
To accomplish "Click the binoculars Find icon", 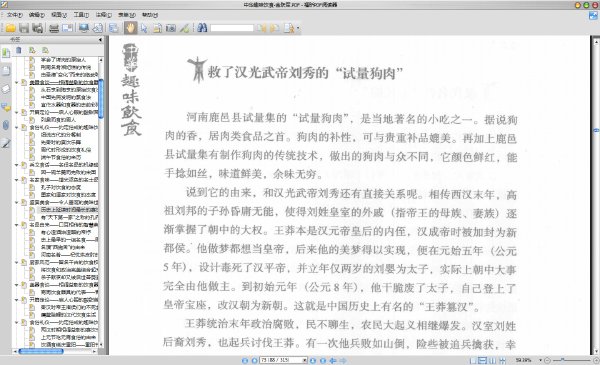I will [202, 28].
